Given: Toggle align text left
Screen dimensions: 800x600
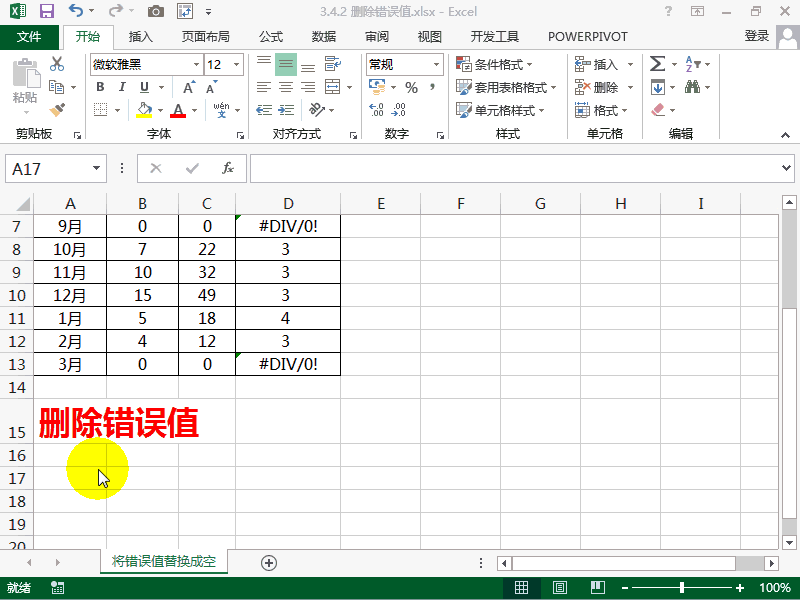Looking at the screenshot, I should coord(264,87).
